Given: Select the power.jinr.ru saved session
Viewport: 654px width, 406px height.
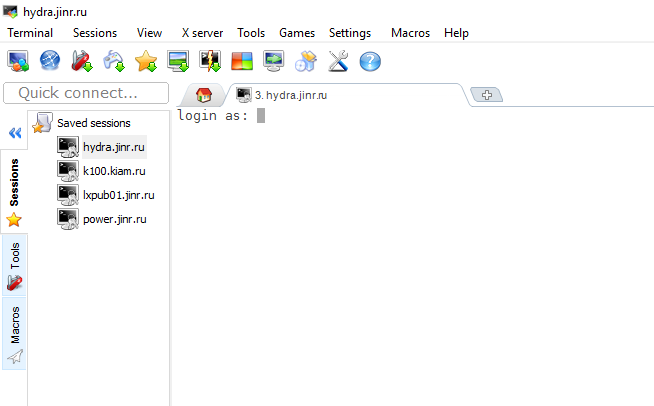Looking at the screenshot, I should click(114, 219).
